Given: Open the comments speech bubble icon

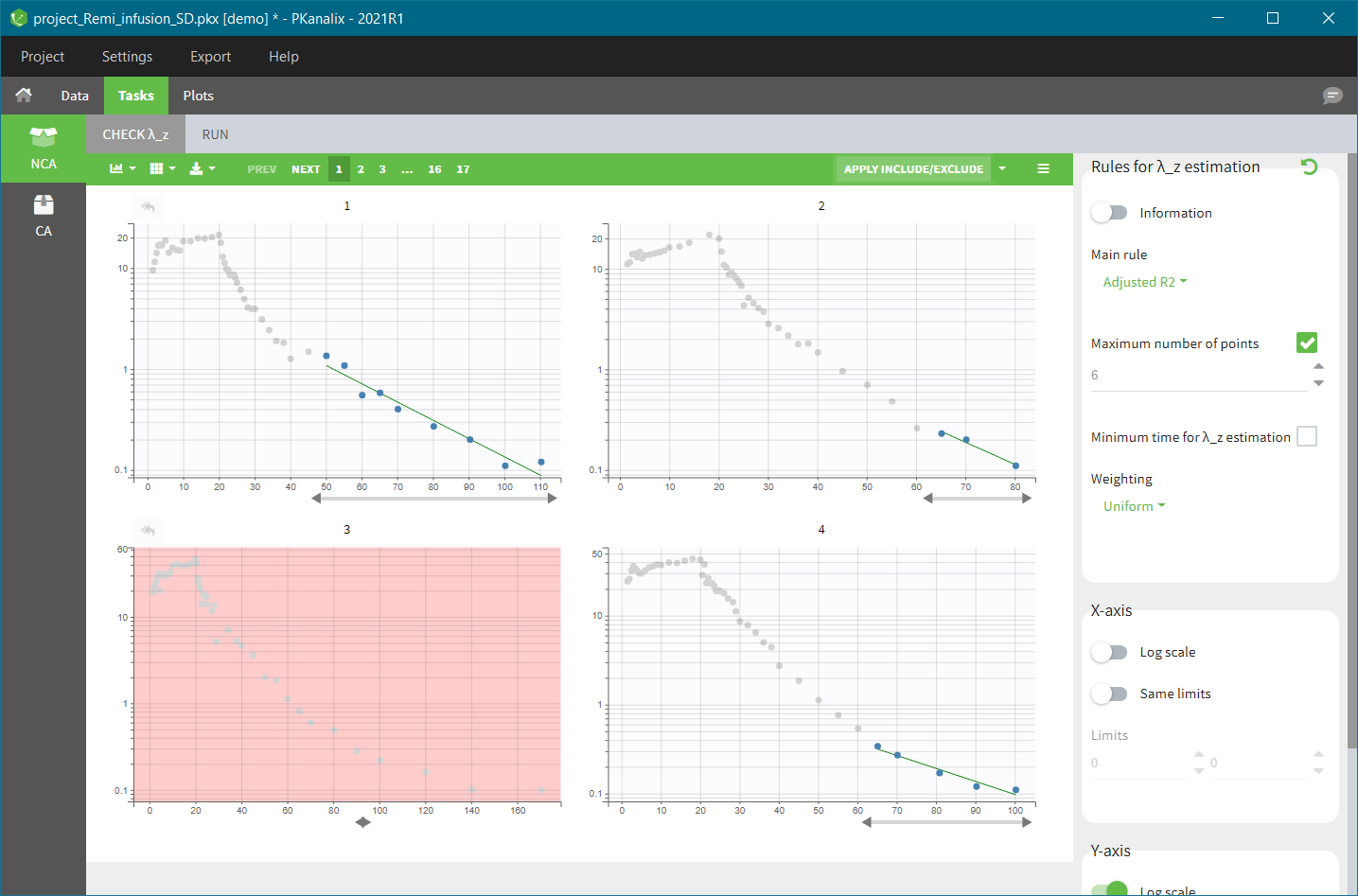Looking at the screenshot, I should click(1332, 96).
